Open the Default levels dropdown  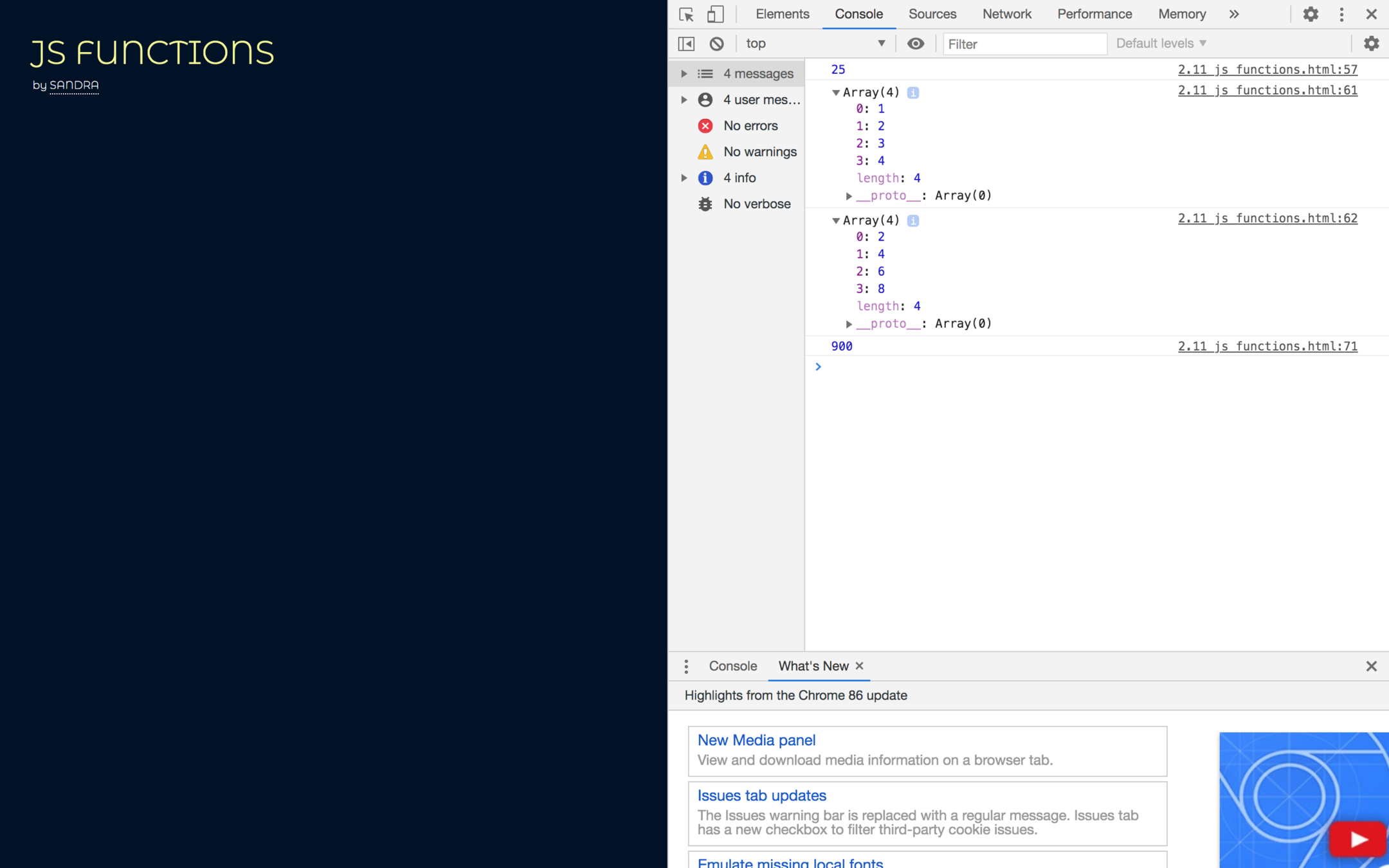click(x=1161, y=44)
